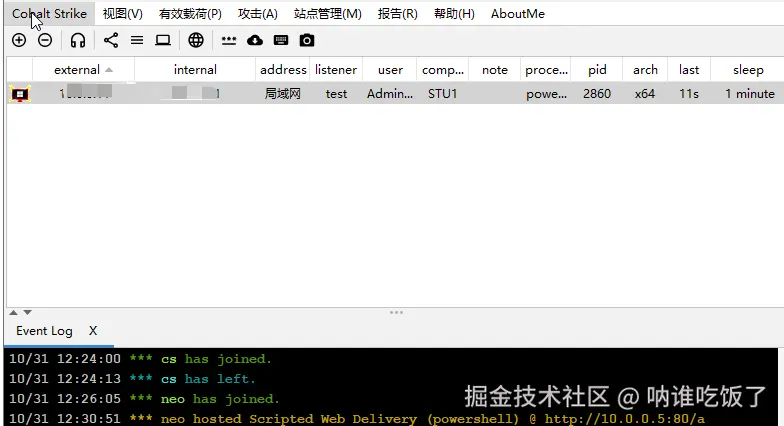
Task: Open the AboutMe menu
Action: click(x=518, y=14)
